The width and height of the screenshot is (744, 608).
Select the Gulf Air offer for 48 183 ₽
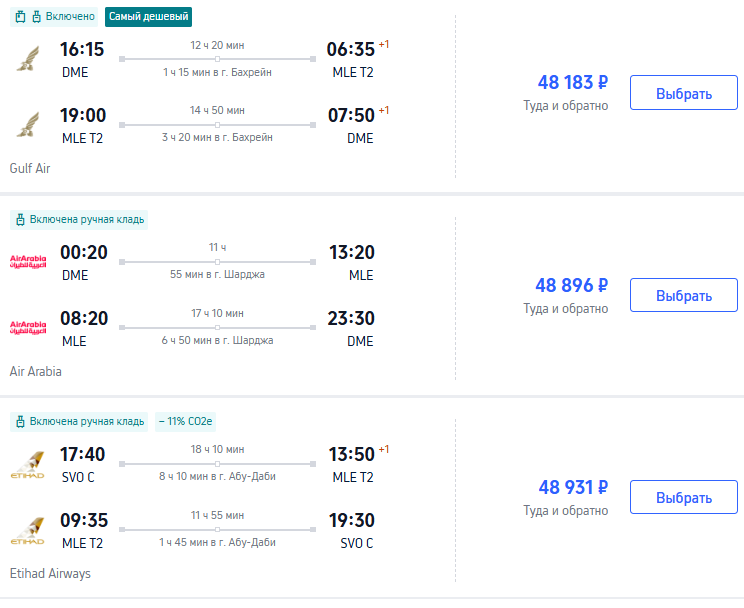683,94
